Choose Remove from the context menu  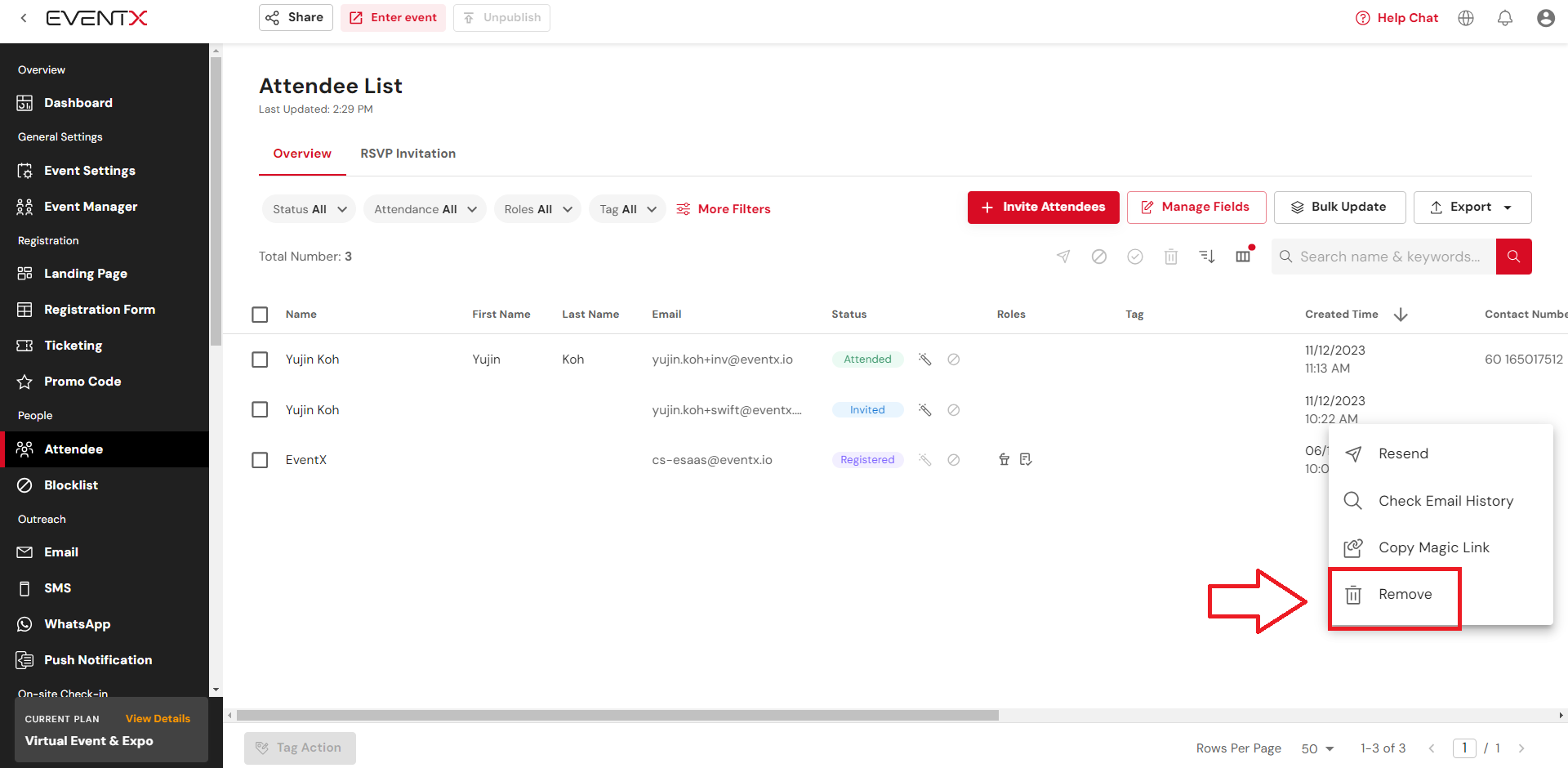pos(1404,595)
